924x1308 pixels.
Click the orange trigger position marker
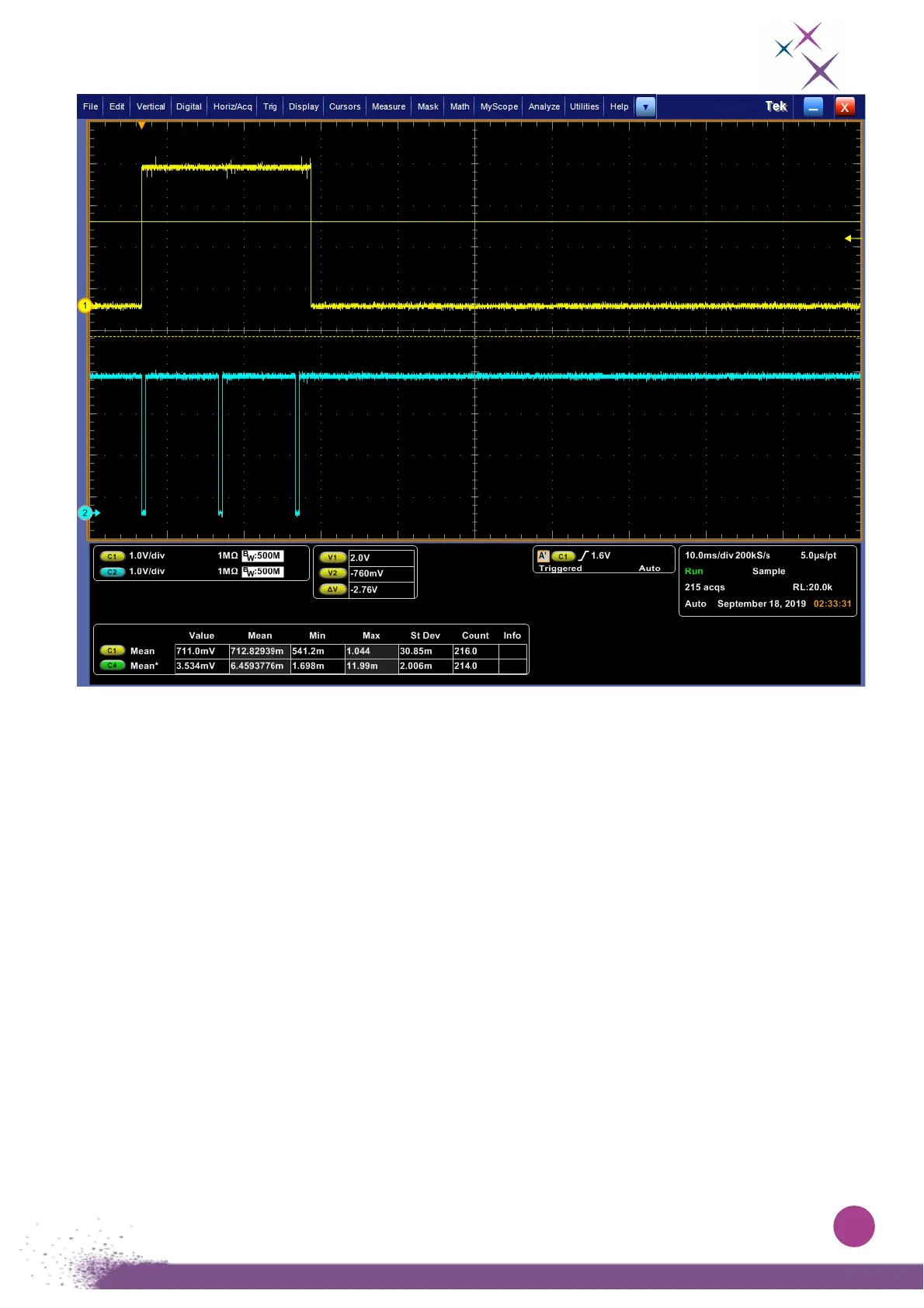[x=141, y=126]
